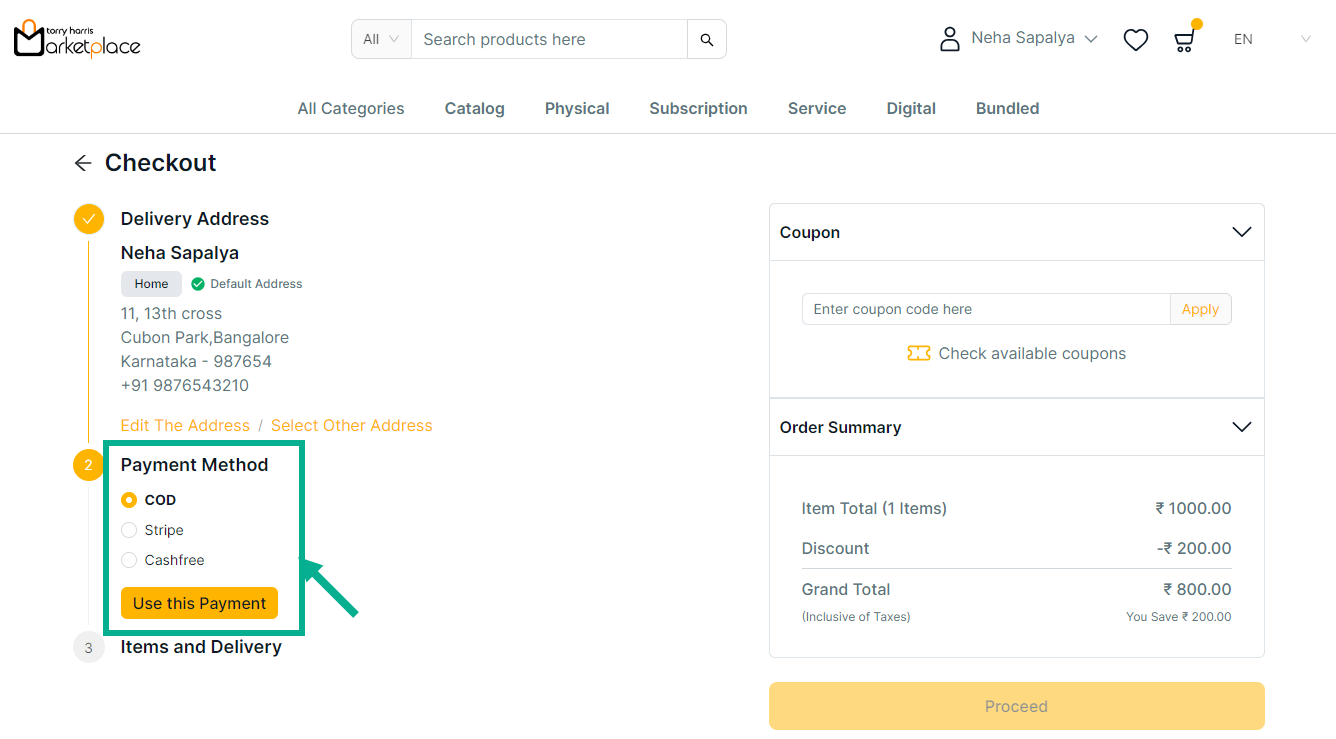Viewport: 1336px width, 739px height.
Task: Click the Delivery Address step checkmark
Action: click(x=89, y=219)
